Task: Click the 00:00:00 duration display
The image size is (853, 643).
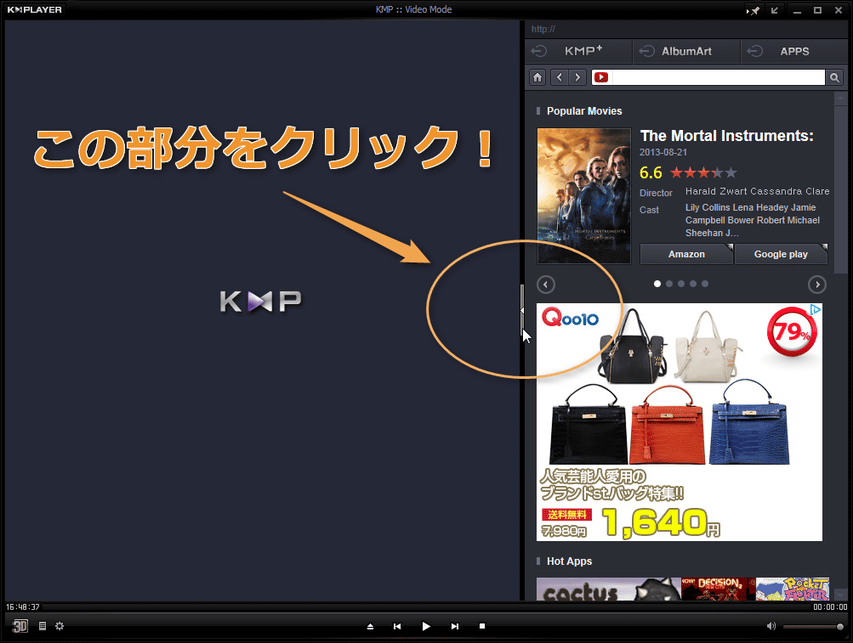Action: coord(830,607)
